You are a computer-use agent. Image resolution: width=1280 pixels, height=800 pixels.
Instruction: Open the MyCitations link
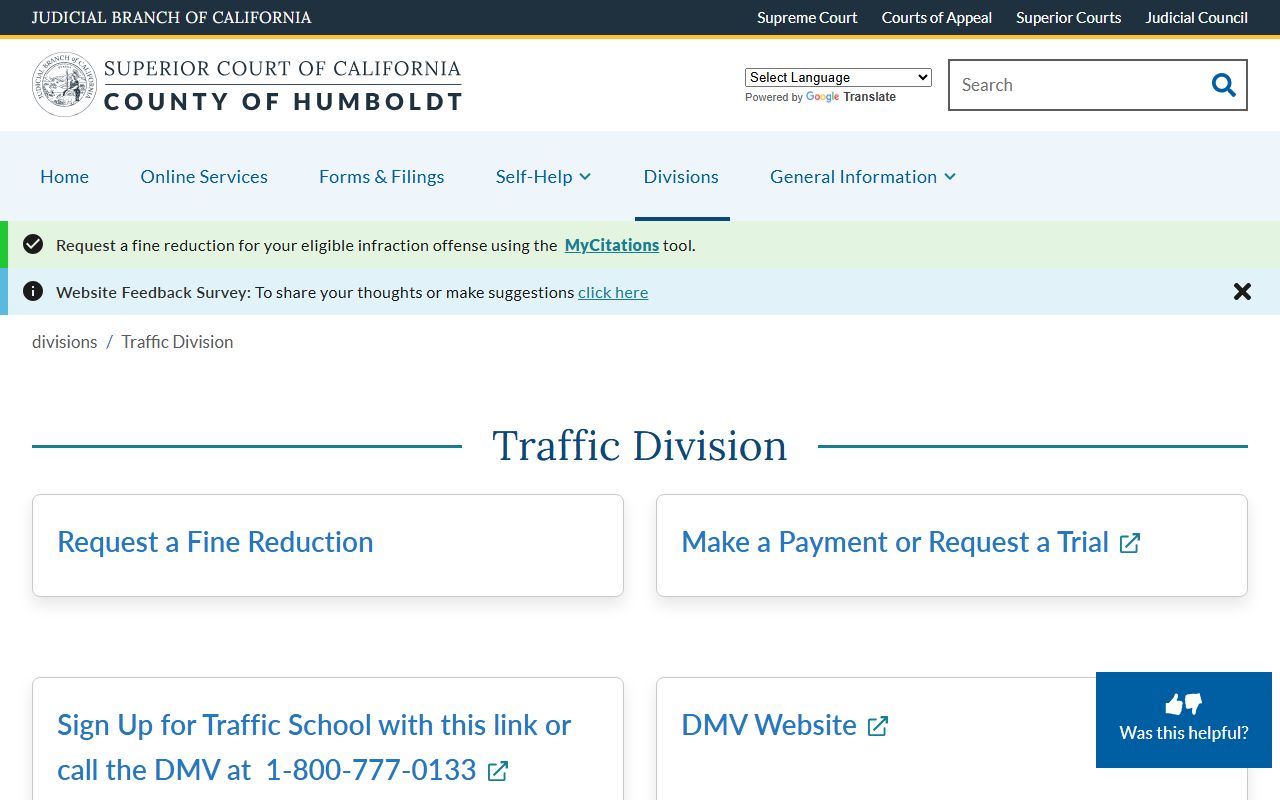pyautogui.click(x=612, y=245)
